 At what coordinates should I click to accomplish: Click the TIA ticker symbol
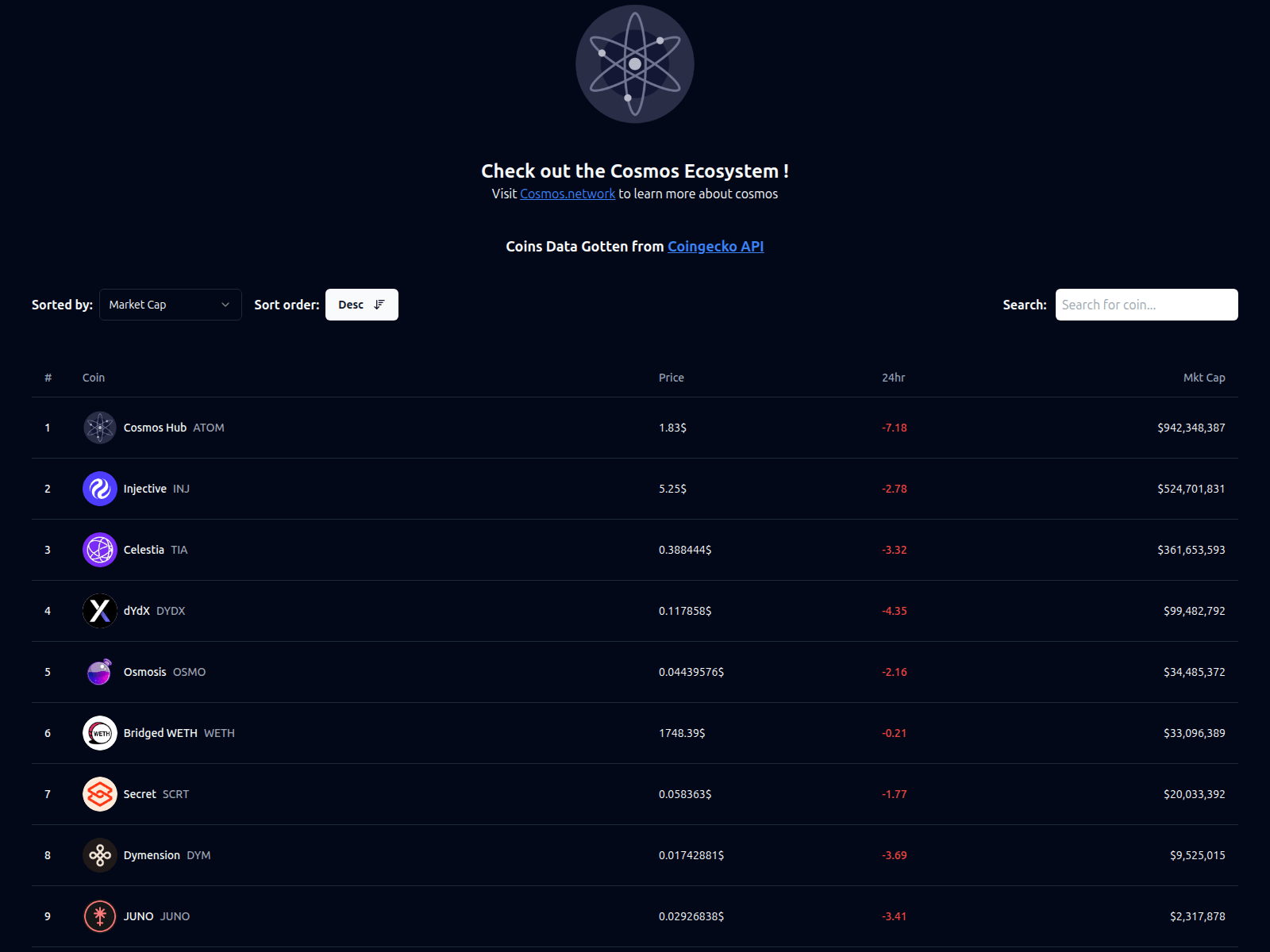[179, 550]
